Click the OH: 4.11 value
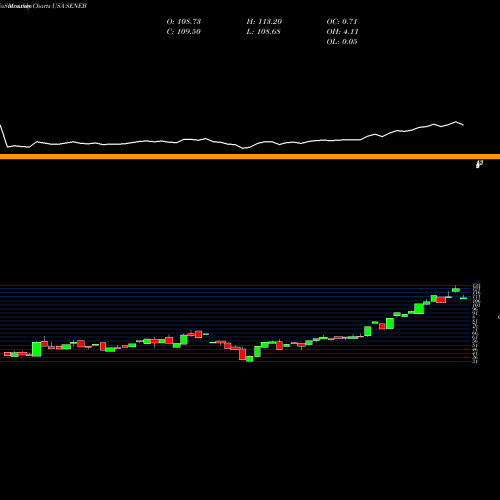The height and width of the screenshot is (500, 500). (342, 31)
